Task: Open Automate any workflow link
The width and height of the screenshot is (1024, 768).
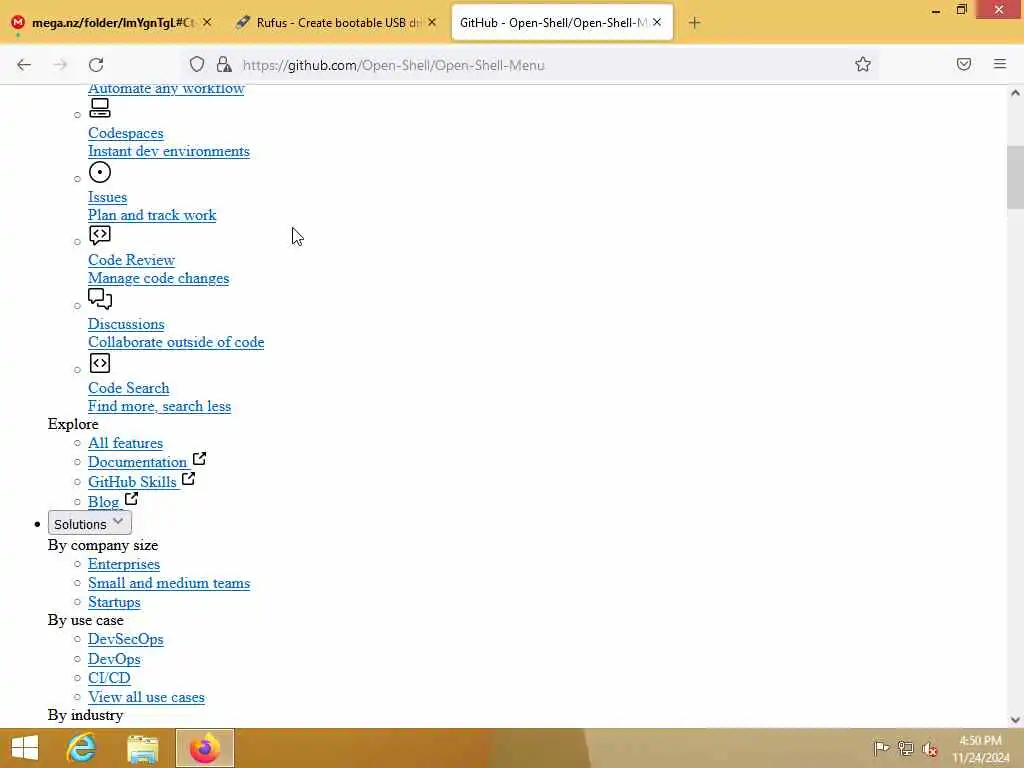Action: pyautogui.click(x=167, y=89)
